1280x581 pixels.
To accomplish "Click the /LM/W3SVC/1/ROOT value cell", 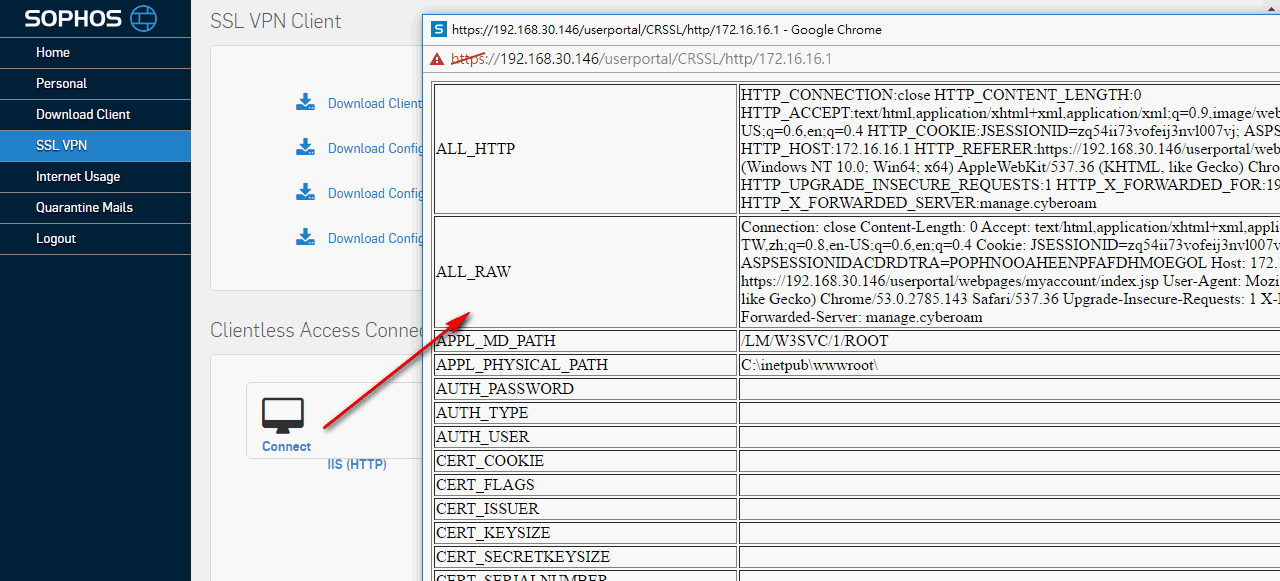I will [1009, 341].
